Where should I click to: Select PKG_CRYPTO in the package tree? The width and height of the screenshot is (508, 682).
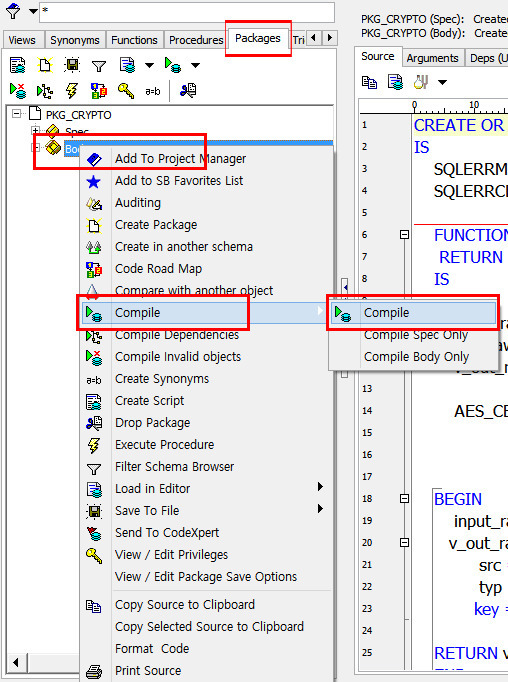79,115
